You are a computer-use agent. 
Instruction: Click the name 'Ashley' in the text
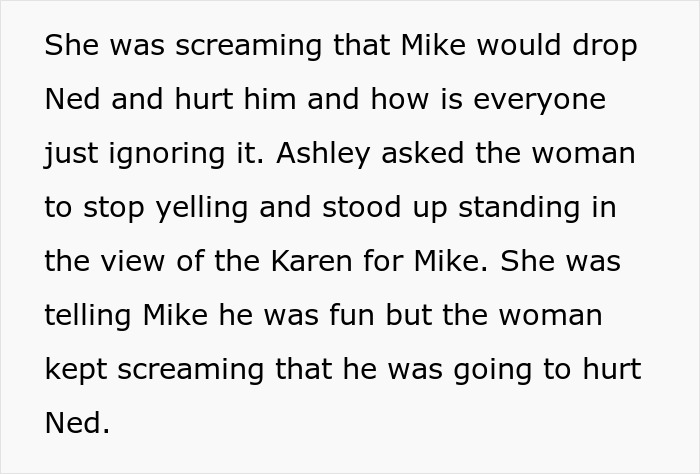point(320,154)
